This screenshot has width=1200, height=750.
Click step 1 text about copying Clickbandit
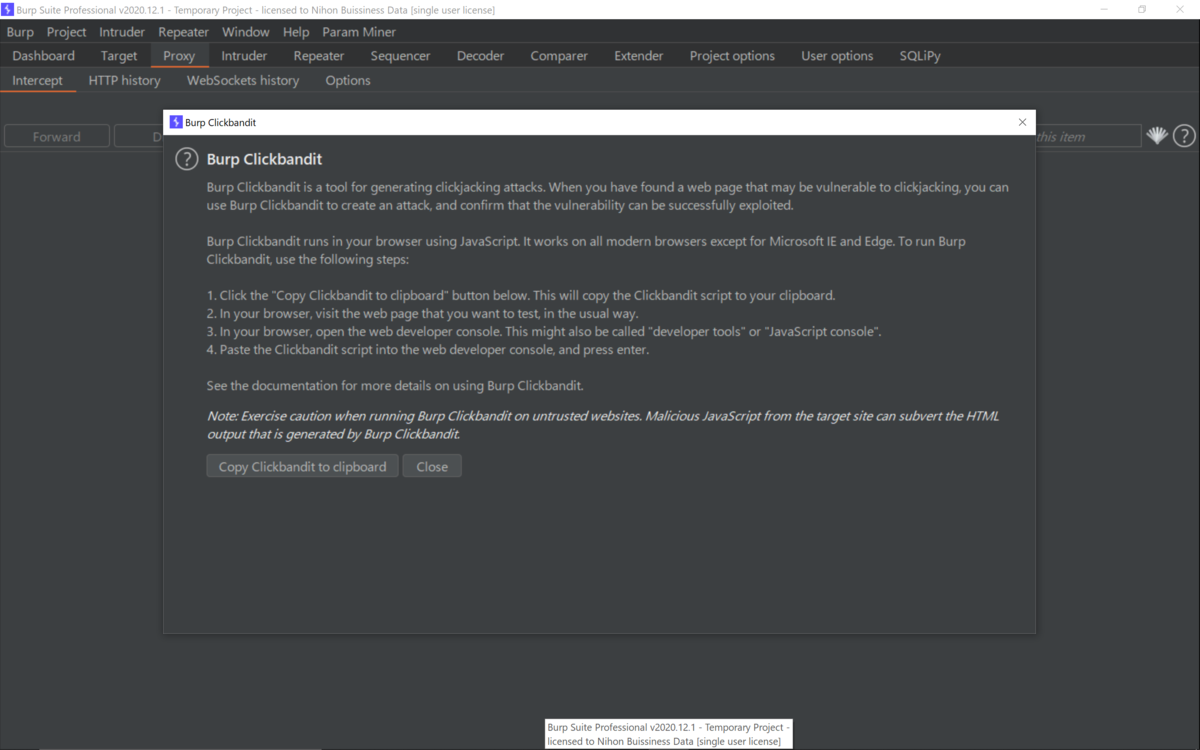tap(521, 296)
